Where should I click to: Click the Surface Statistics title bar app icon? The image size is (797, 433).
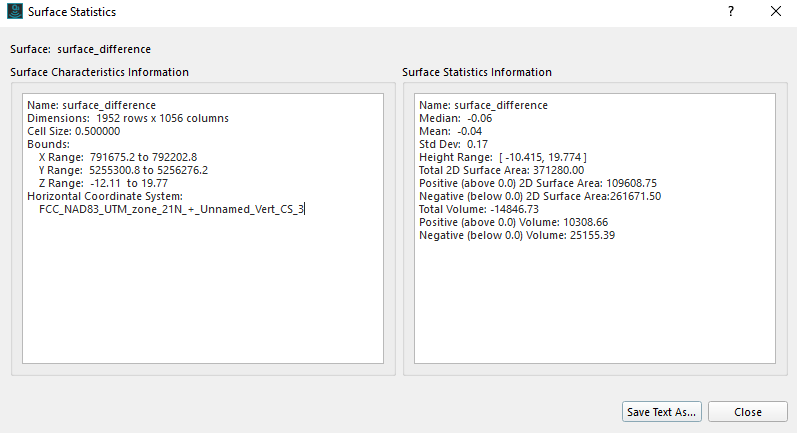[x=14, y=12]
